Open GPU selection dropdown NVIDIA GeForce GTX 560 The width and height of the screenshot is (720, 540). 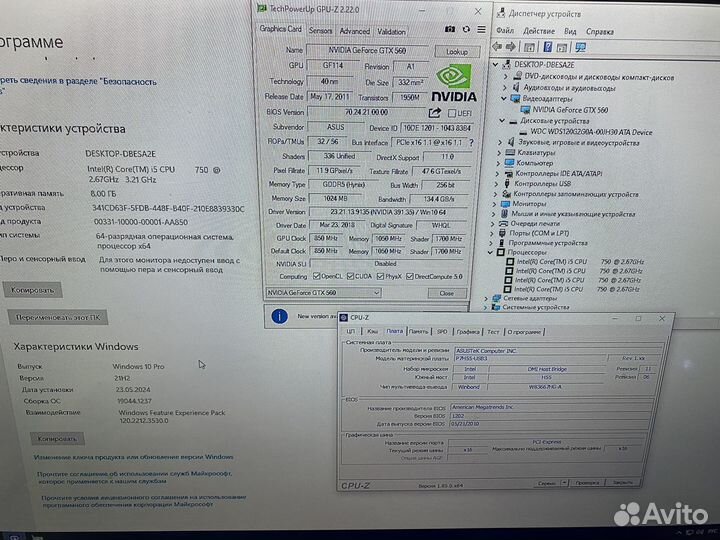pyautogui.click(x=323, y=292)
